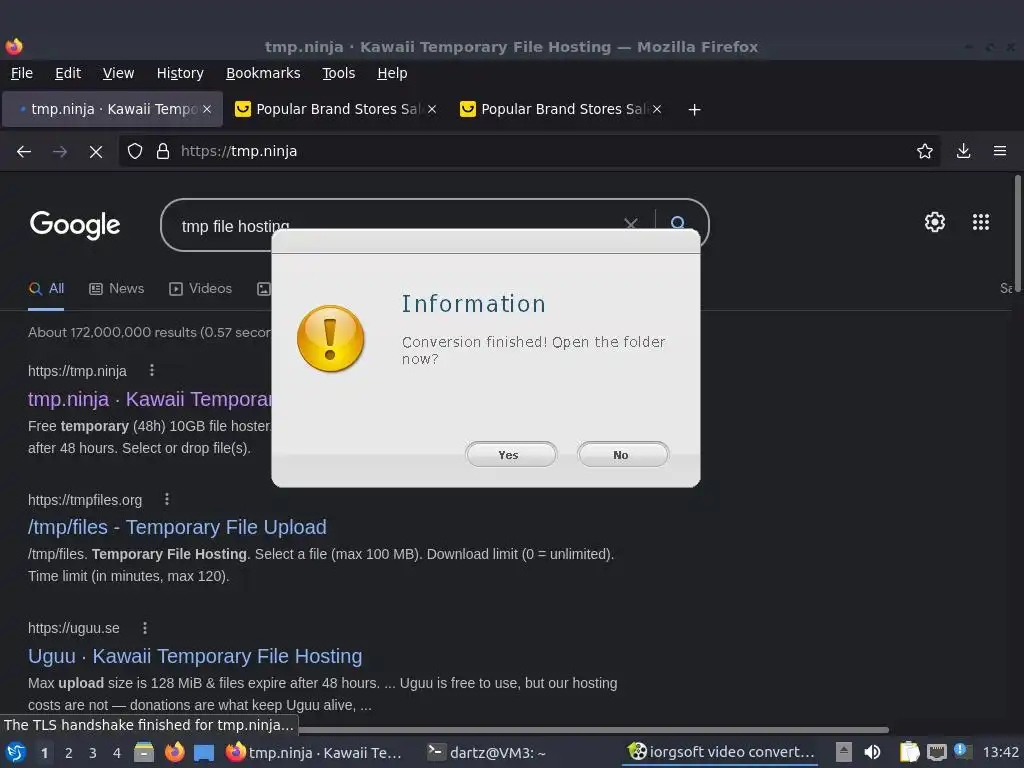The height and width of the screenshot is (768, 1024).
Task: Click the https://tmp.ninja result URL
Action: (x=77, y=371)
